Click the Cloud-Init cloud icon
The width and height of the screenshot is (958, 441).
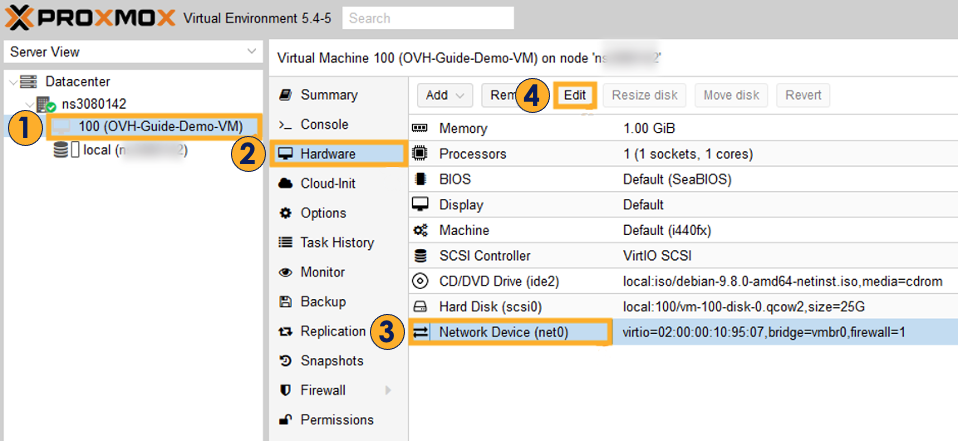click(x=285, y=183)
